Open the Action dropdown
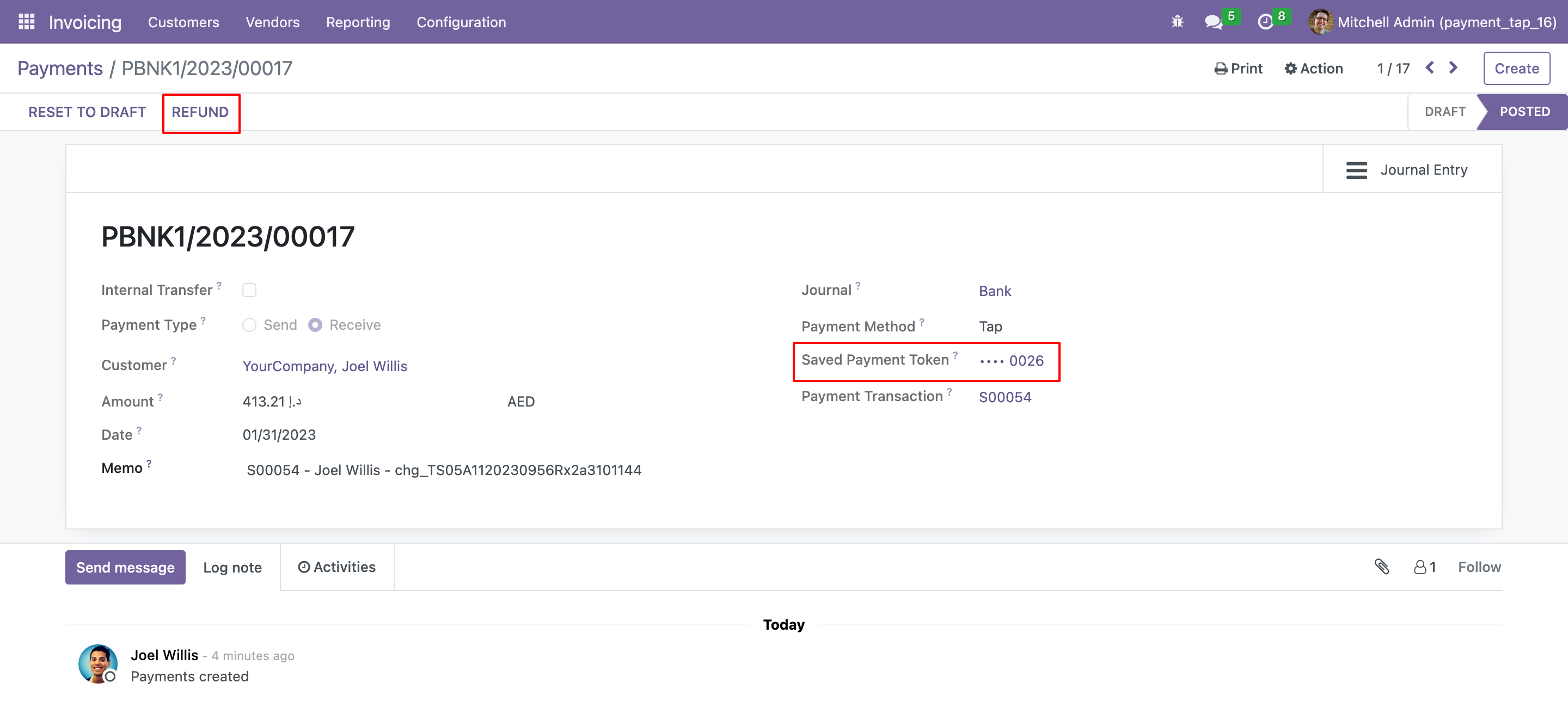The width and height of the screenshot is (1568, 726). click(1314, 68)
